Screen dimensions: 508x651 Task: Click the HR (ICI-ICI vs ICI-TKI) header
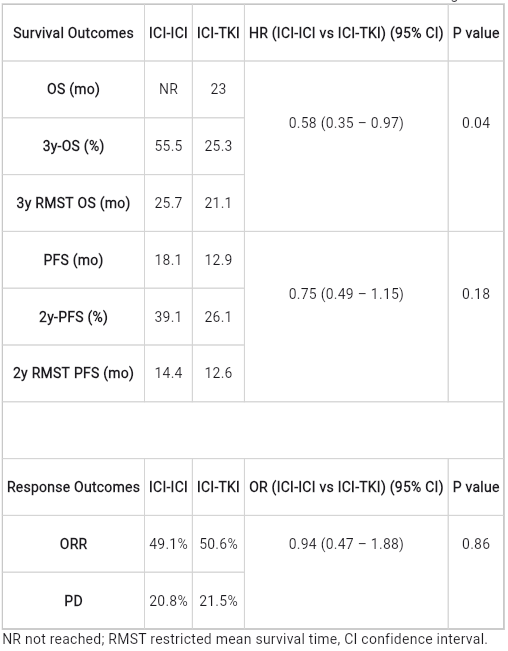[346, 33]
